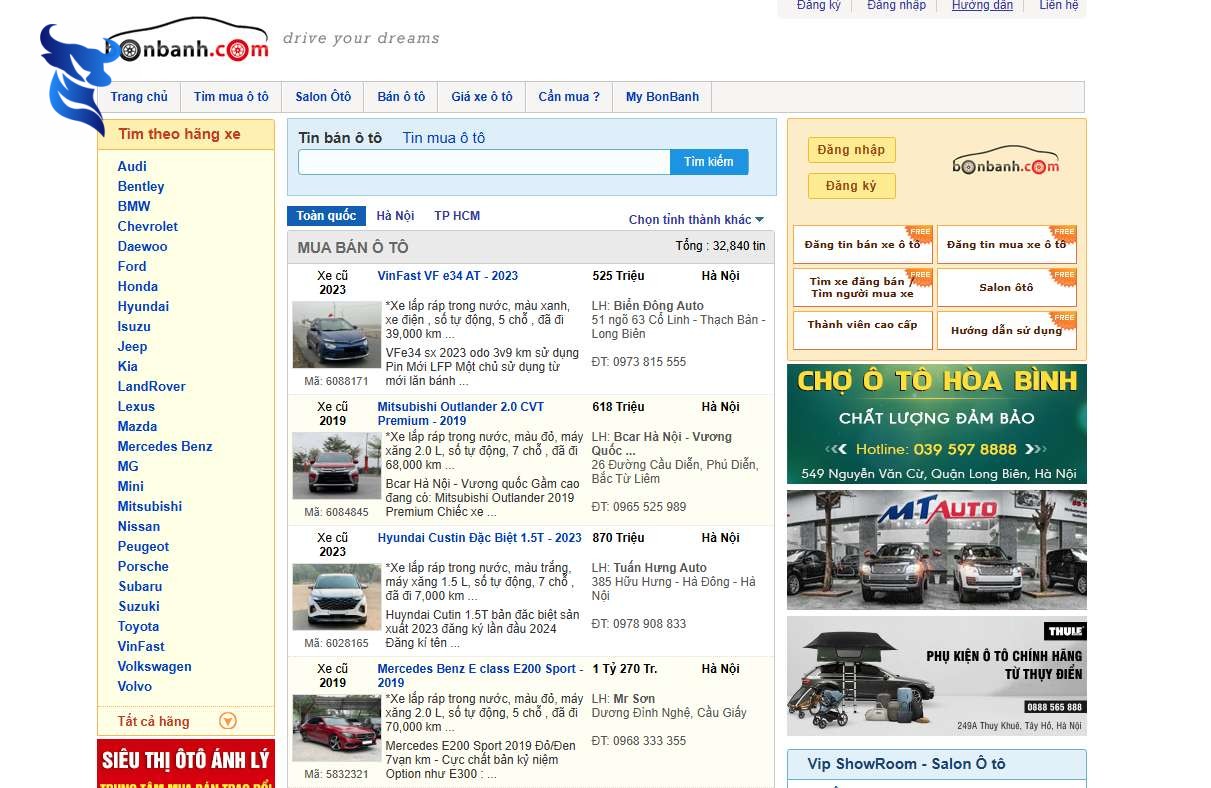Open Đăng tin bán xe ô tô
Viewport: 1211px width, 788px height.
862,245
